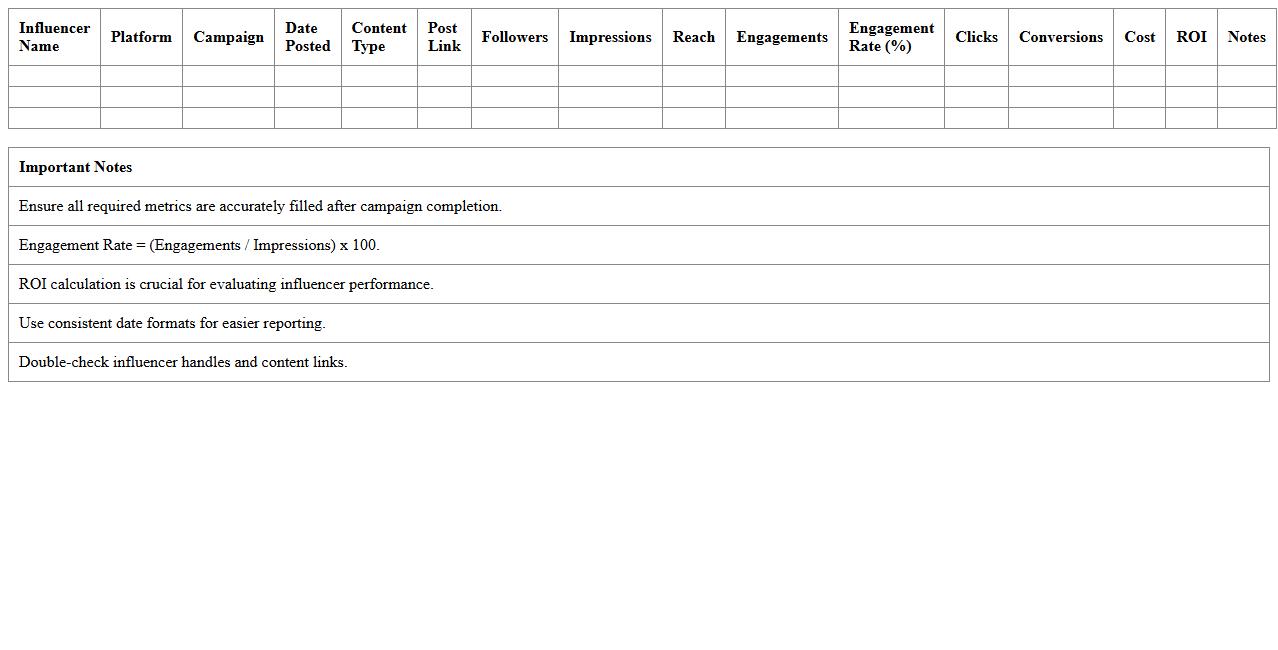Click the Content Type header
This screenshot has width=1278, height=650.
pyautogui.click(x=379, y=37)
